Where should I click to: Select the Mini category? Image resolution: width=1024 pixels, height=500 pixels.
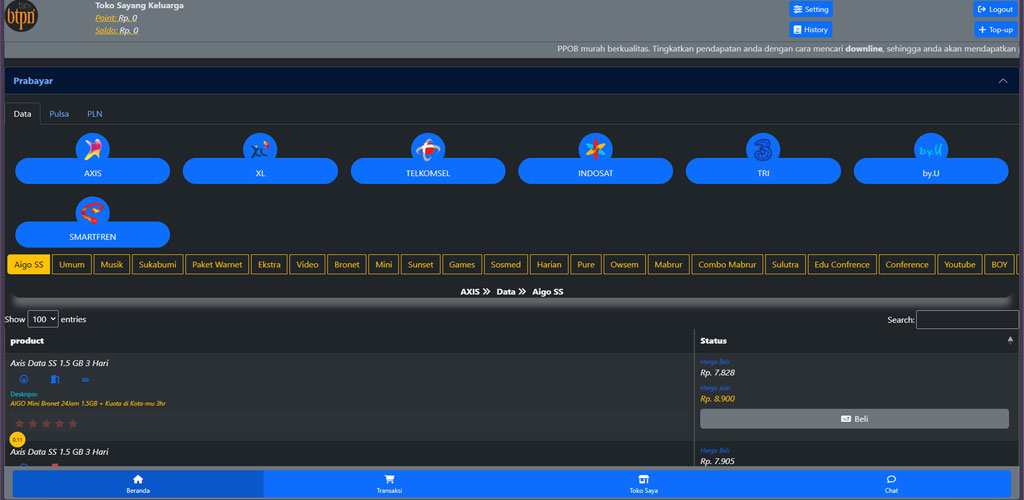coord(384,264)
